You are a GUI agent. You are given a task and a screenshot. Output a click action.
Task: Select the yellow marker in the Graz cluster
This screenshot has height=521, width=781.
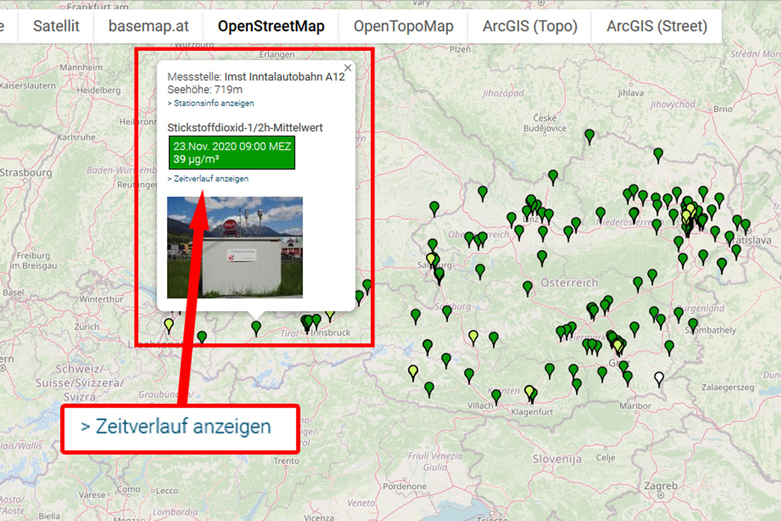(618, 346)
